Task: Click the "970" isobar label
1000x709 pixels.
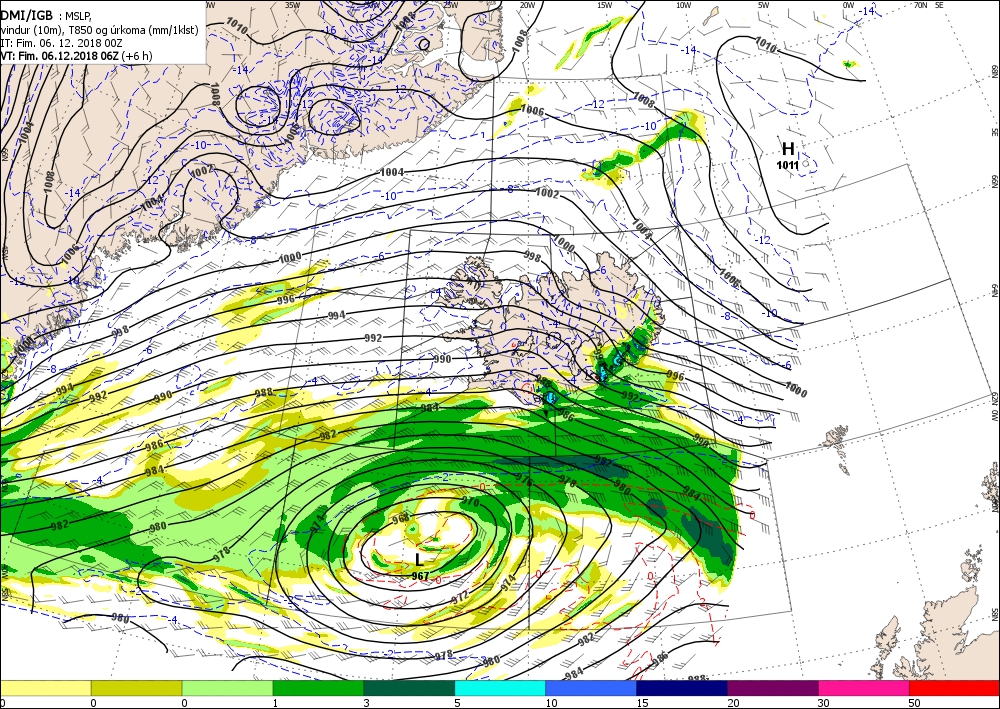Action: coord(470,502)
